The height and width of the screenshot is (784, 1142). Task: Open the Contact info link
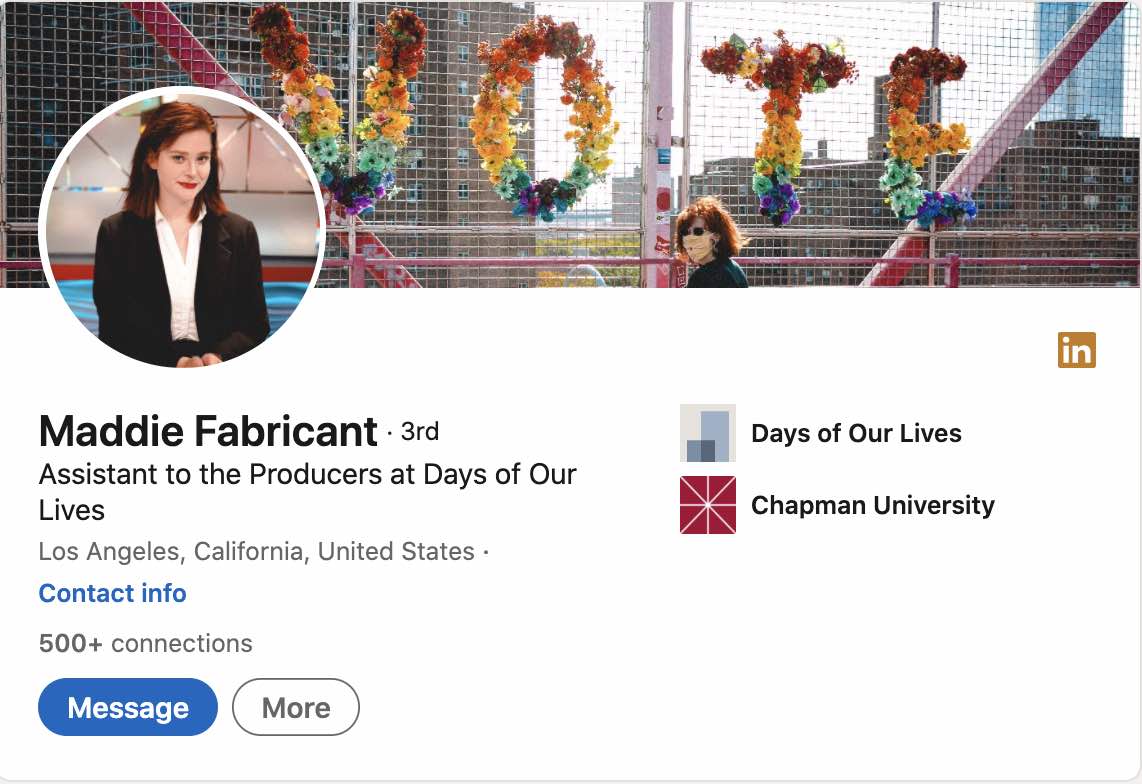(112, 593)
